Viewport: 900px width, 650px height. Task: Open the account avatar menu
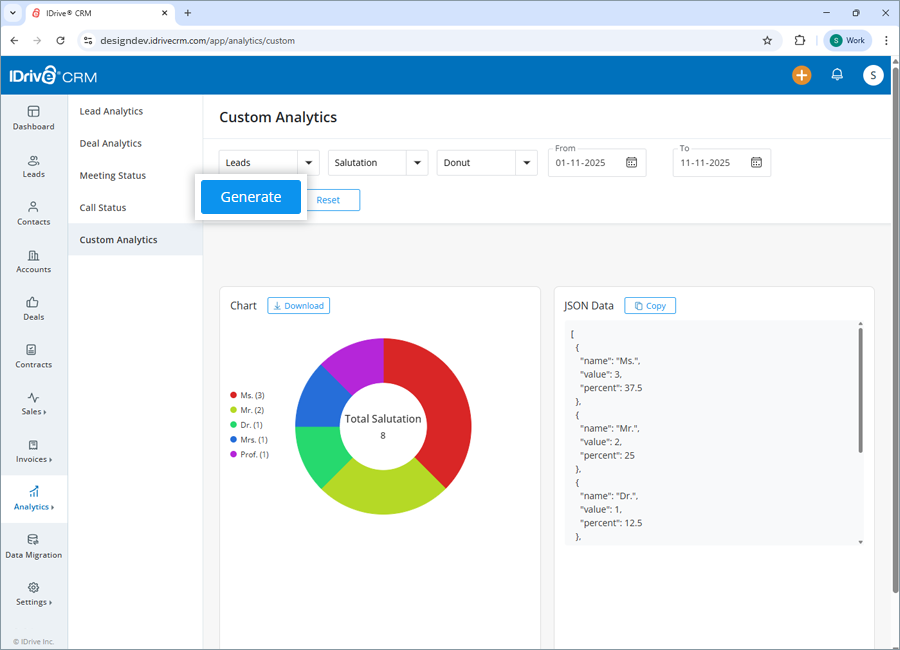click(x=873, y=75)
